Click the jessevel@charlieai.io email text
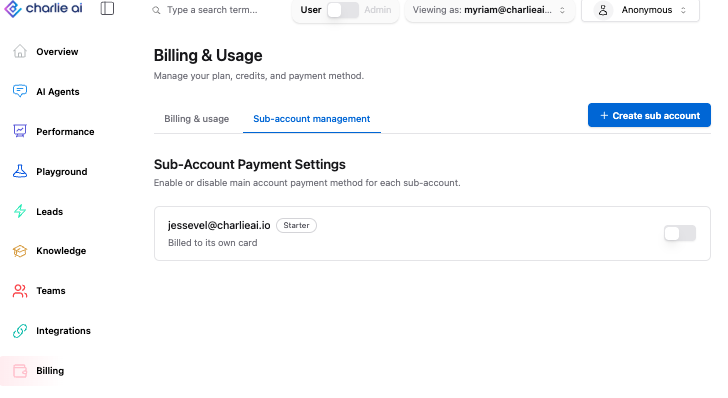The image size is (728, 398). point(219,225)
